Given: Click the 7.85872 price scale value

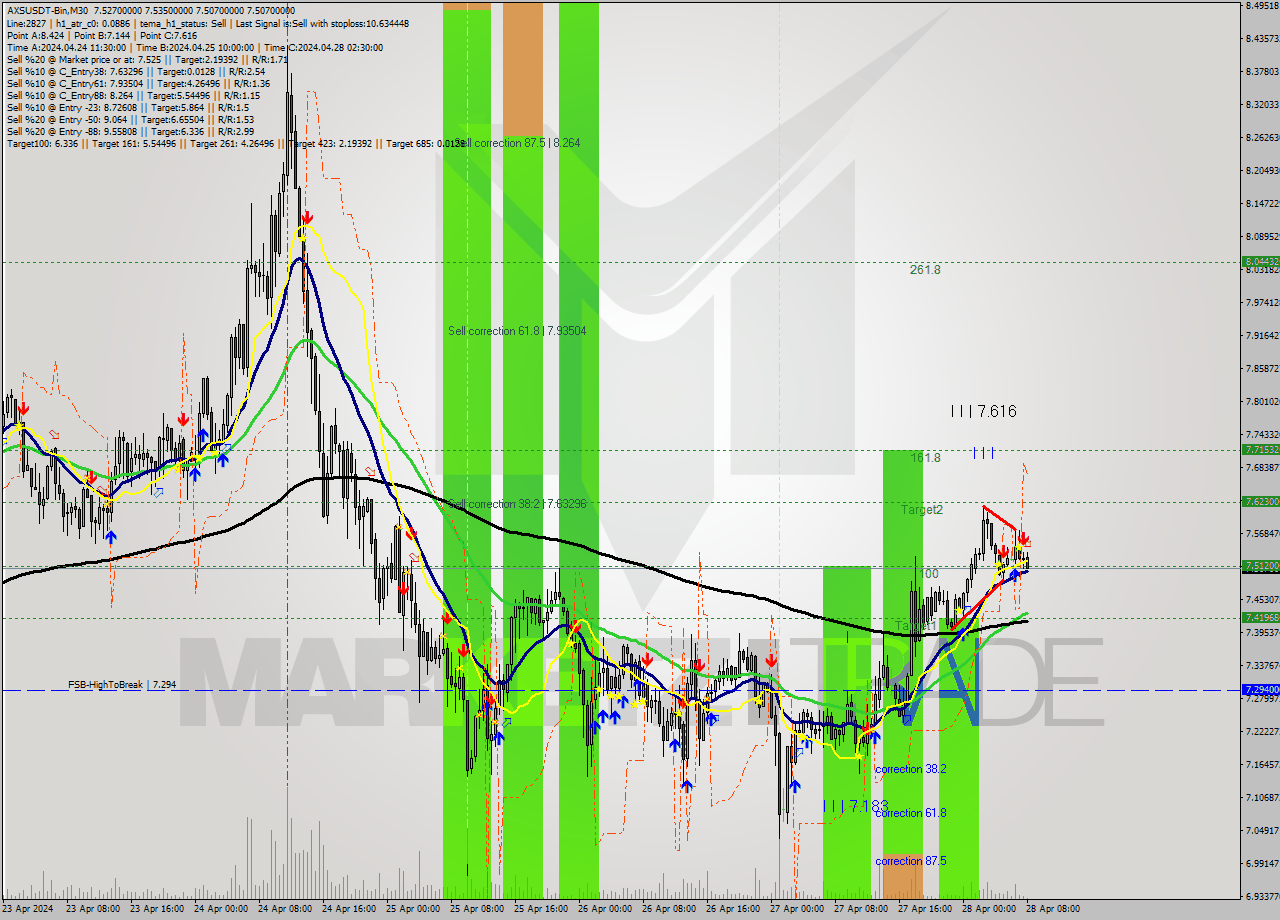Looking at the screenshot, I should [x=1262, y=368].
